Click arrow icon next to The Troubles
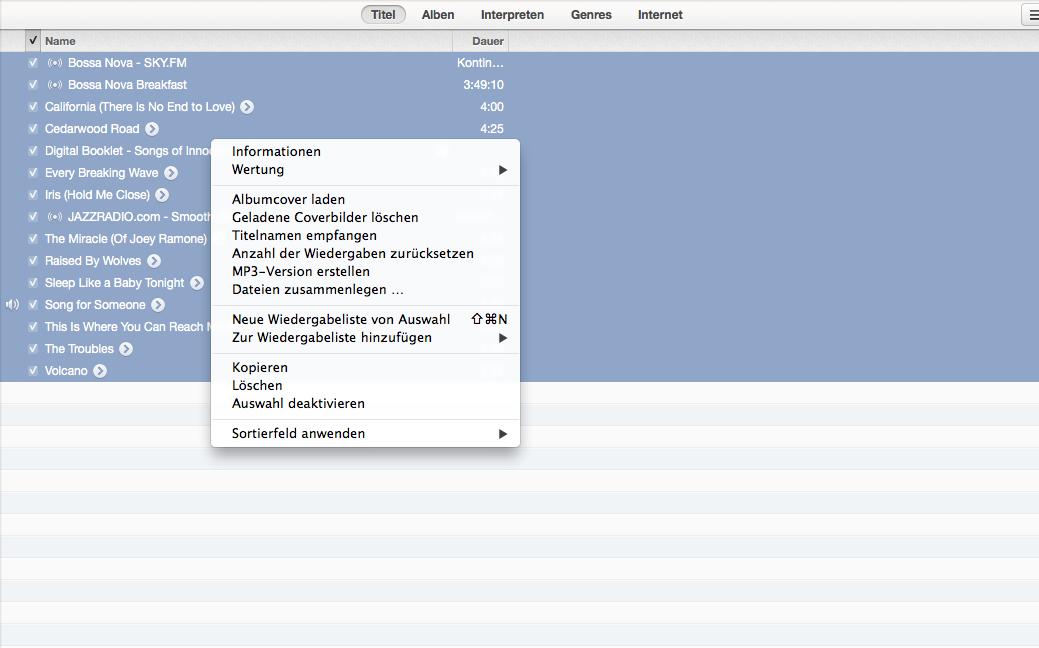The width and height of the screenshot is (1039, 648). tap(126, 349)
